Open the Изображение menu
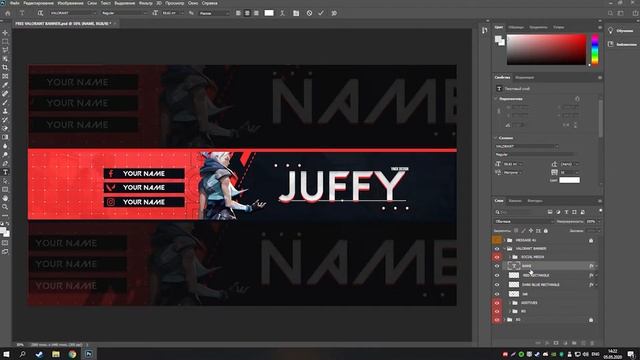This screenshot has width=640, height=360. click(x=70, y=3)
